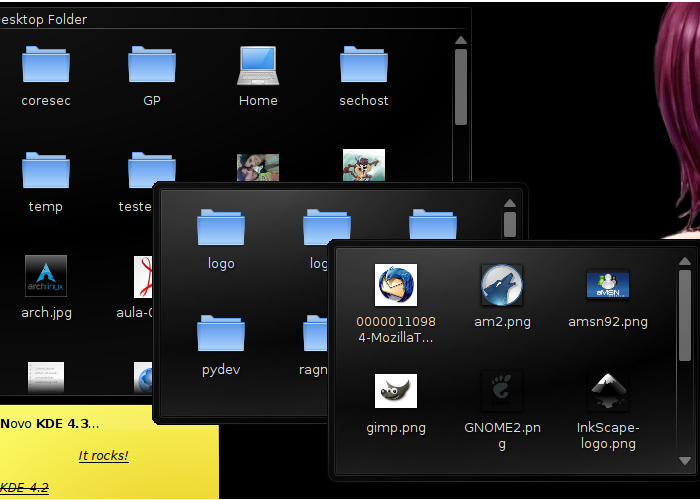The image size is (700, 500).
Task: Click the 'GP' folder label
Action: pyautogui.click(x=152, y=100)
